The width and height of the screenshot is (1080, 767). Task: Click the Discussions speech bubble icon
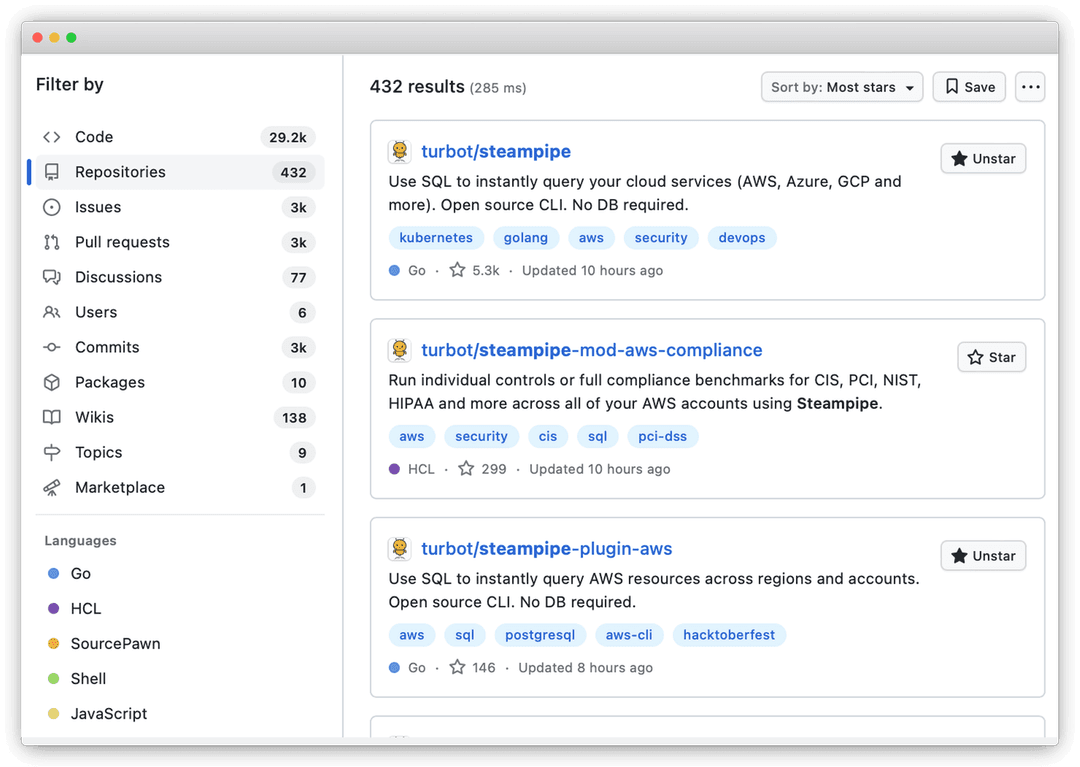coord(52,277)
